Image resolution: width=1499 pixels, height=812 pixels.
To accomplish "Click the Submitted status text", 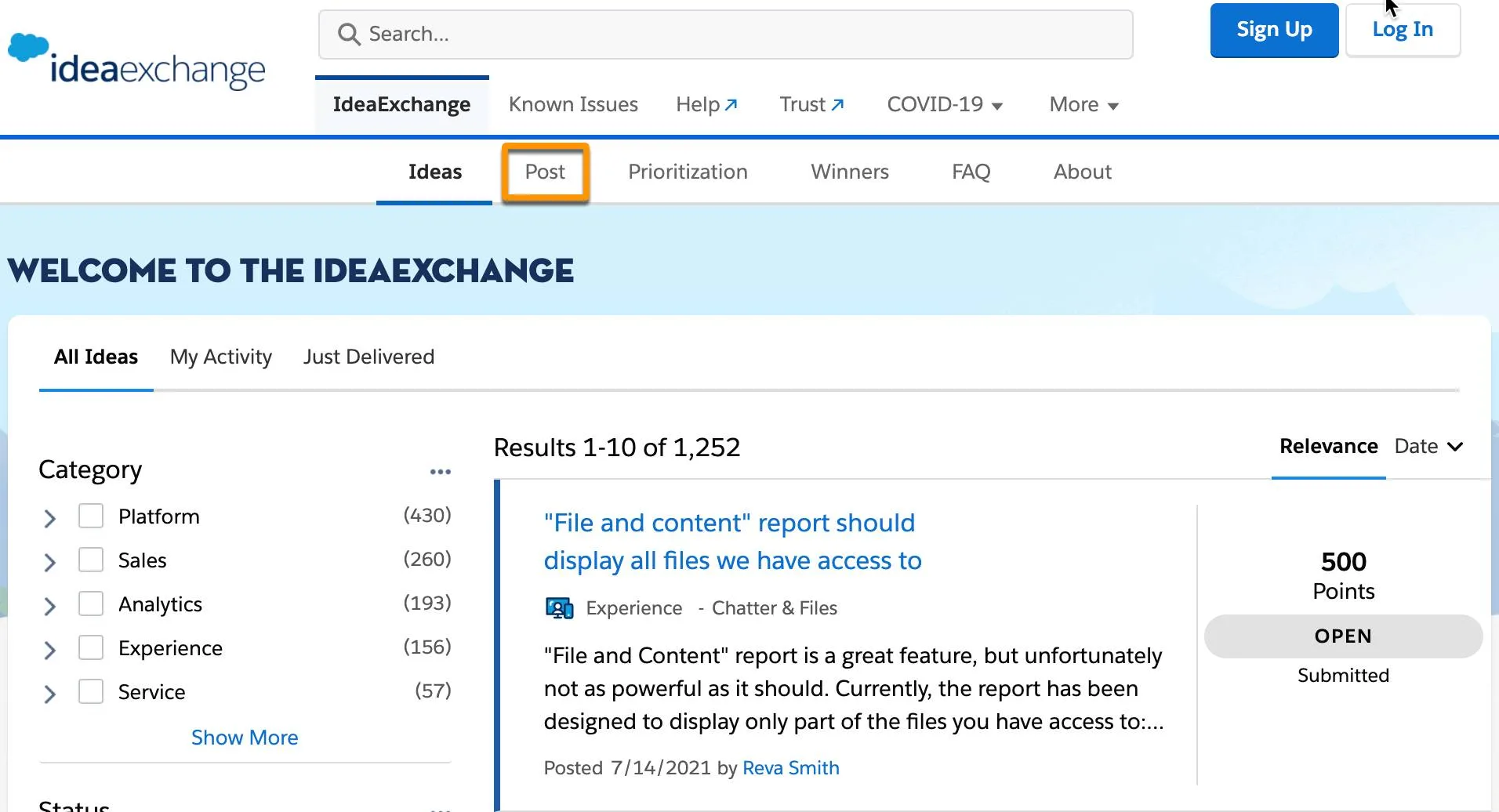I will point(1343,676).
